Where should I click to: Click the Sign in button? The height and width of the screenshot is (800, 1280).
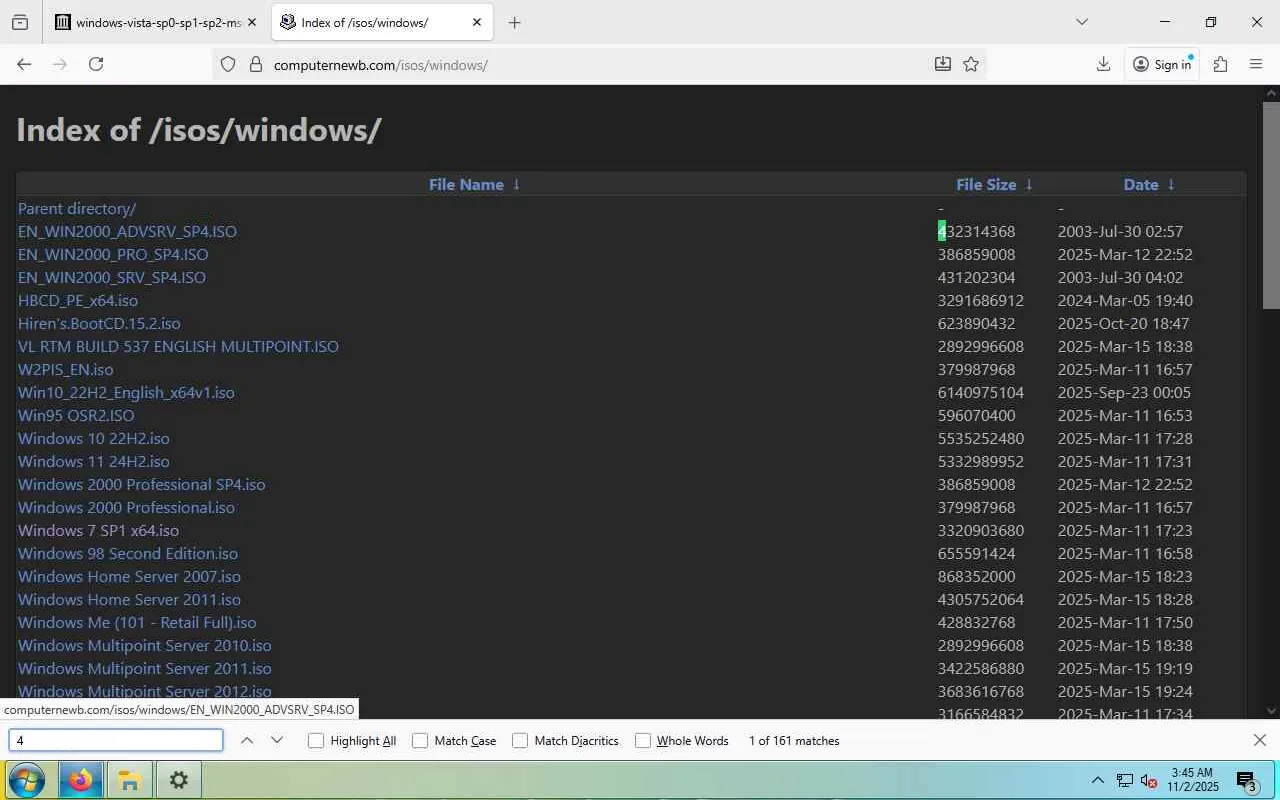(1162, 64)
